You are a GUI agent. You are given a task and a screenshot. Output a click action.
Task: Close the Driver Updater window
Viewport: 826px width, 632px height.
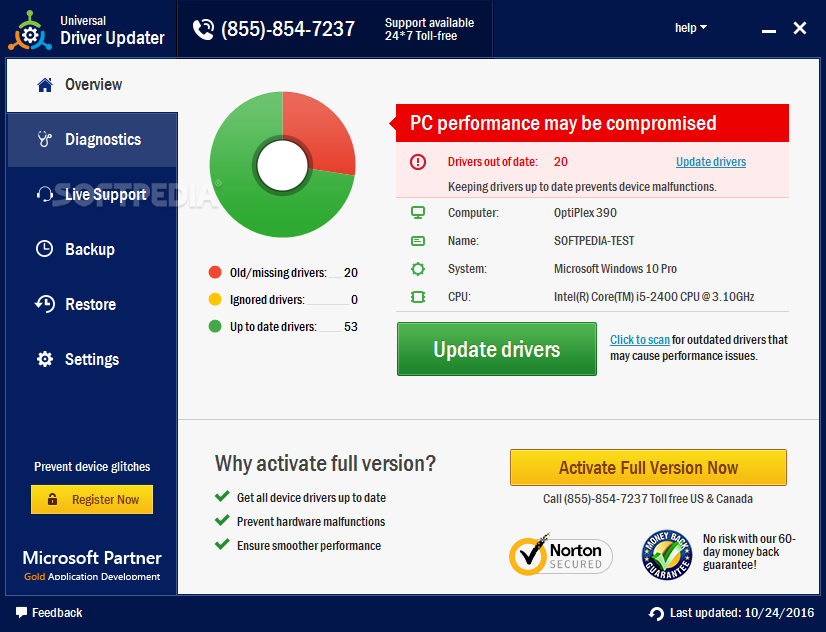click(x=800, y=28)
